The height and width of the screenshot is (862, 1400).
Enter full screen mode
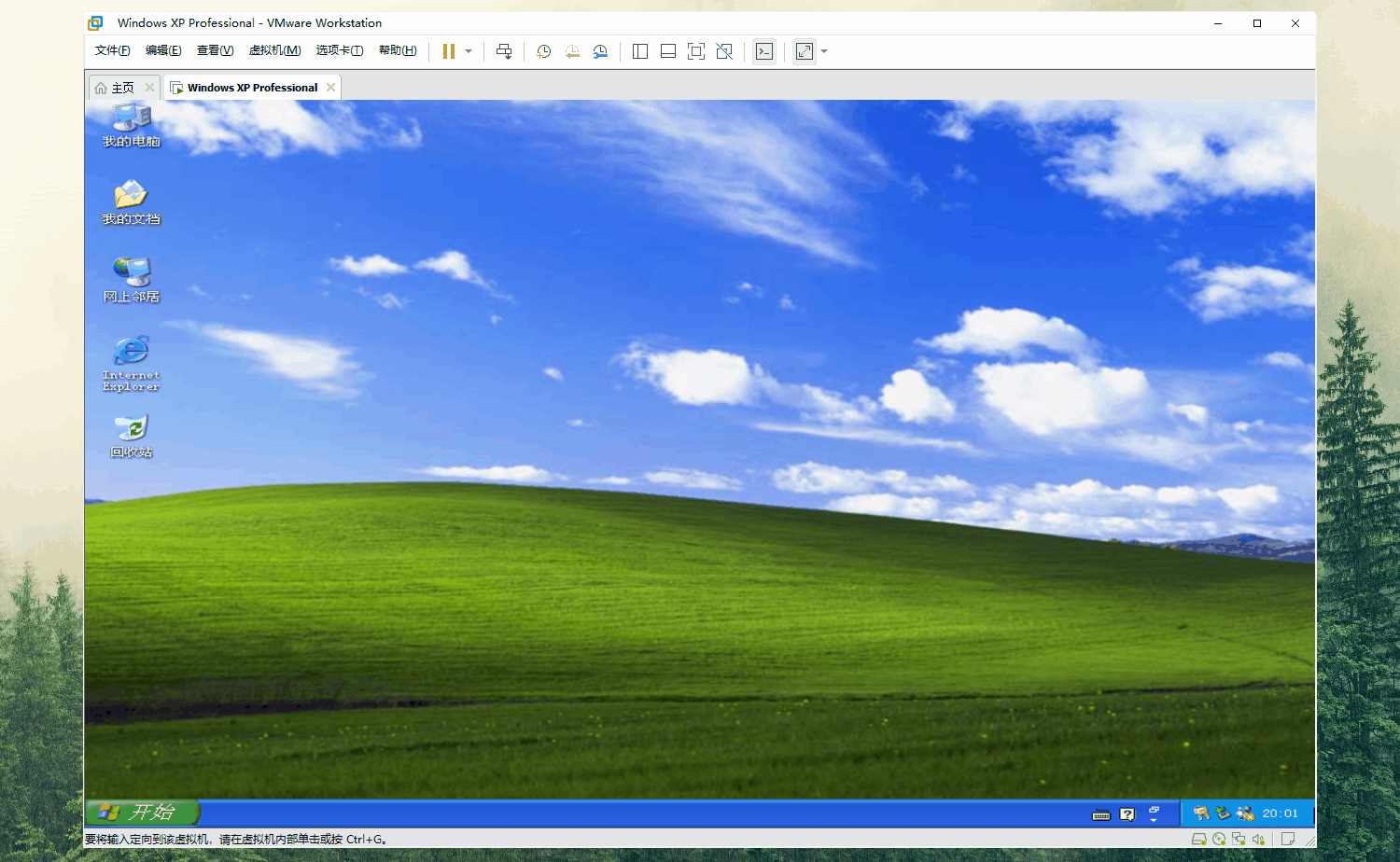(x=696, y=51)
